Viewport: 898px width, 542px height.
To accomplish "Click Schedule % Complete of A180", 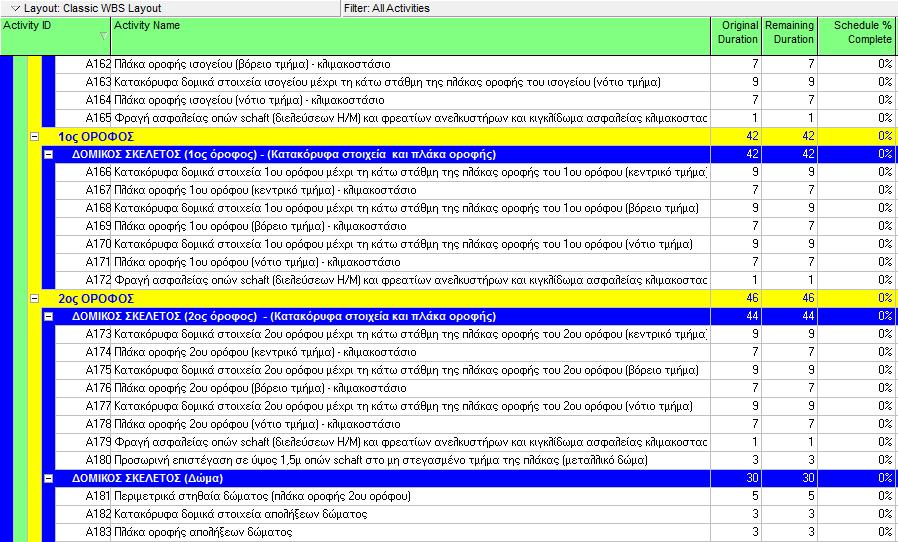I will pyautogui.click(x=885, y=460).
